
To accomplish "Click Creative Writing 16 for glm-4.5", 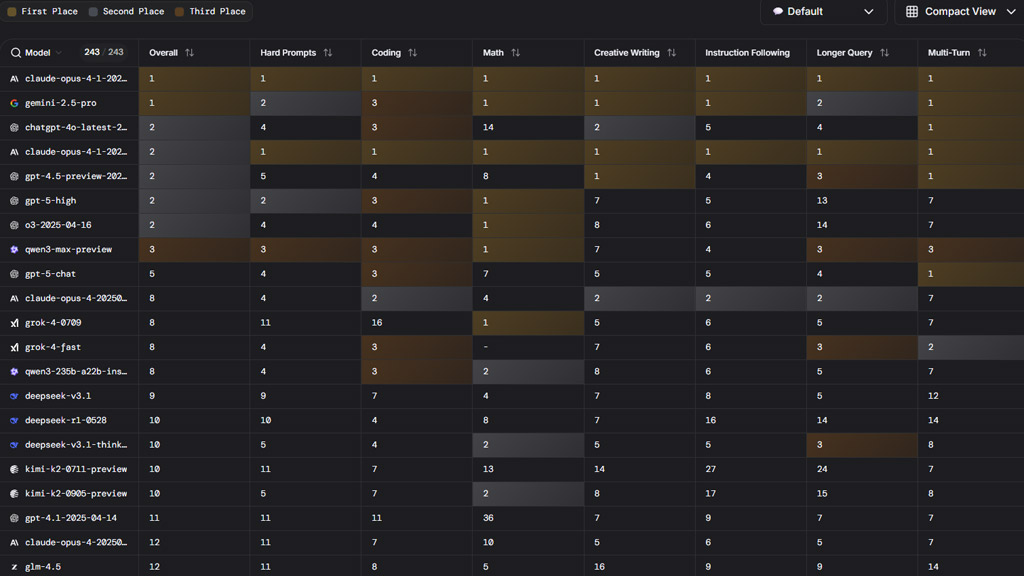I will point(600,567).
